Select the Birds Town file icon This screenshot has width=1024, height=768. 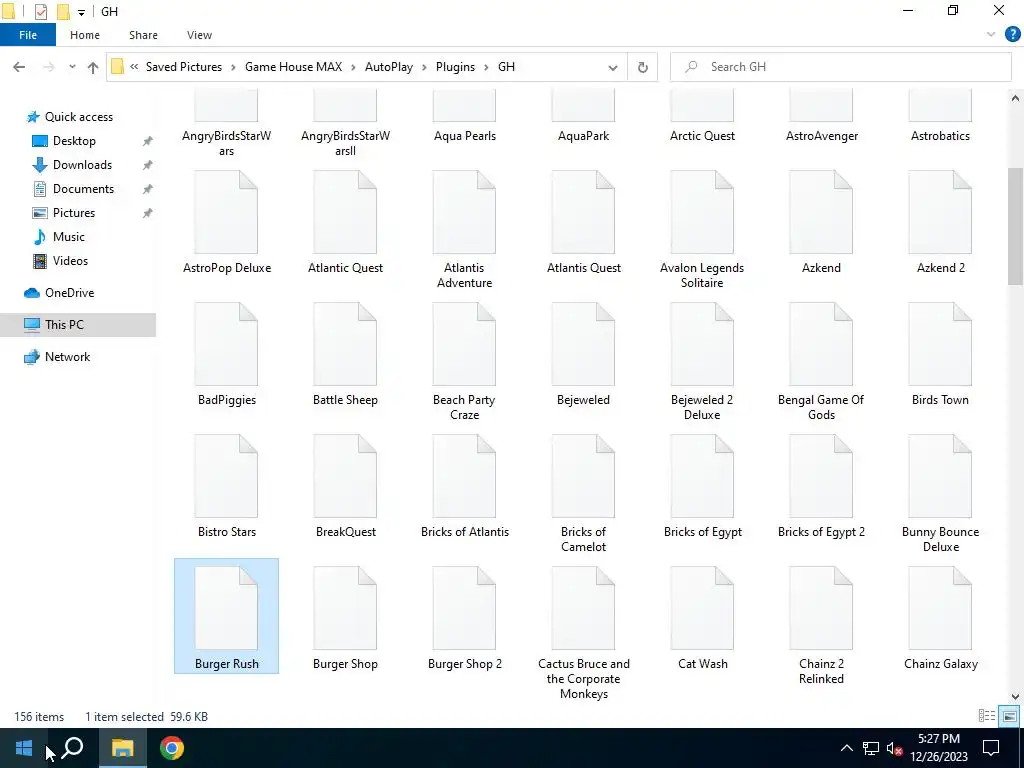point(940,344)
